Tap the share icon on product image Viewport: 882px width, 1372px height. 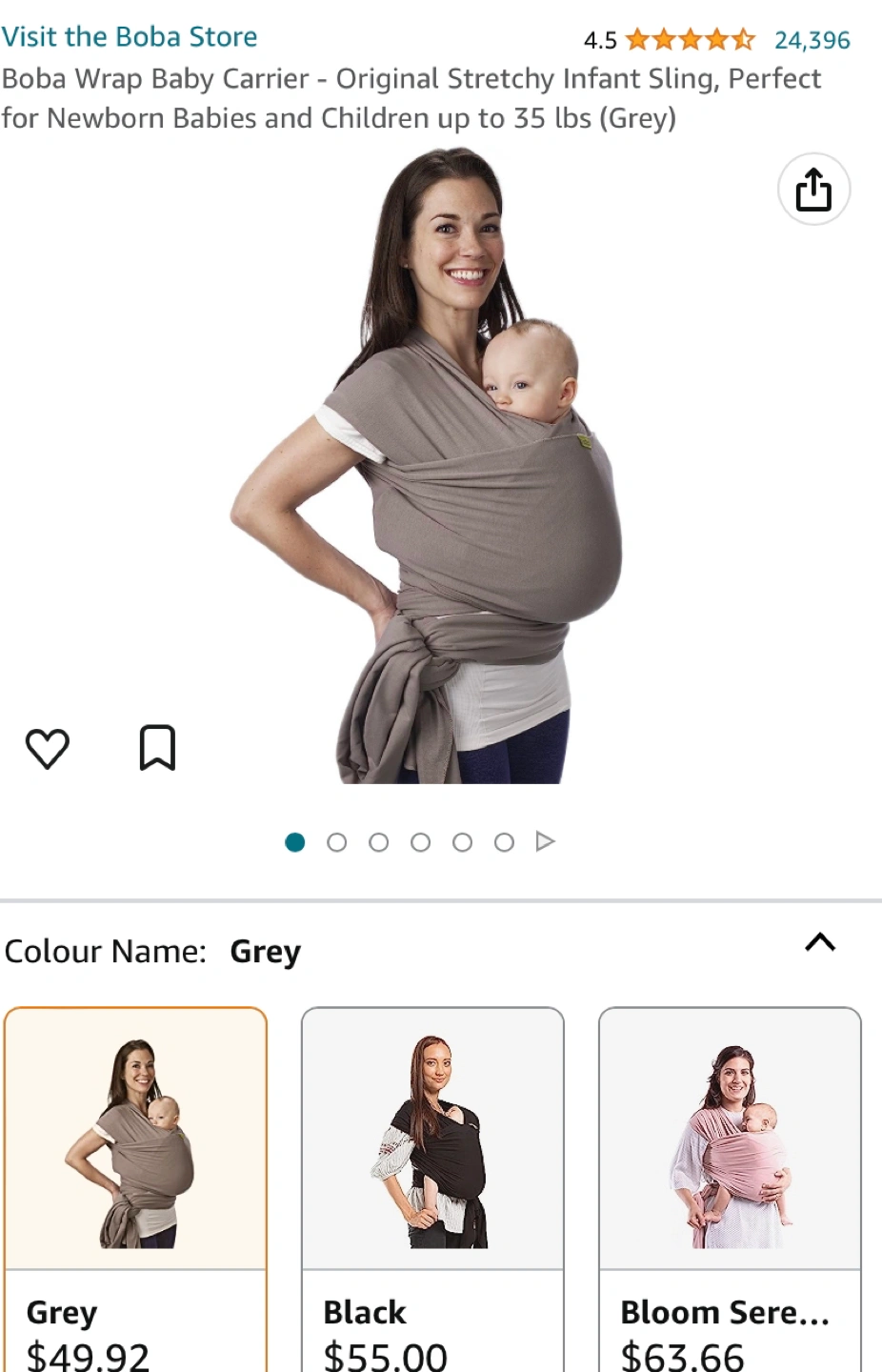coord(813,189)
